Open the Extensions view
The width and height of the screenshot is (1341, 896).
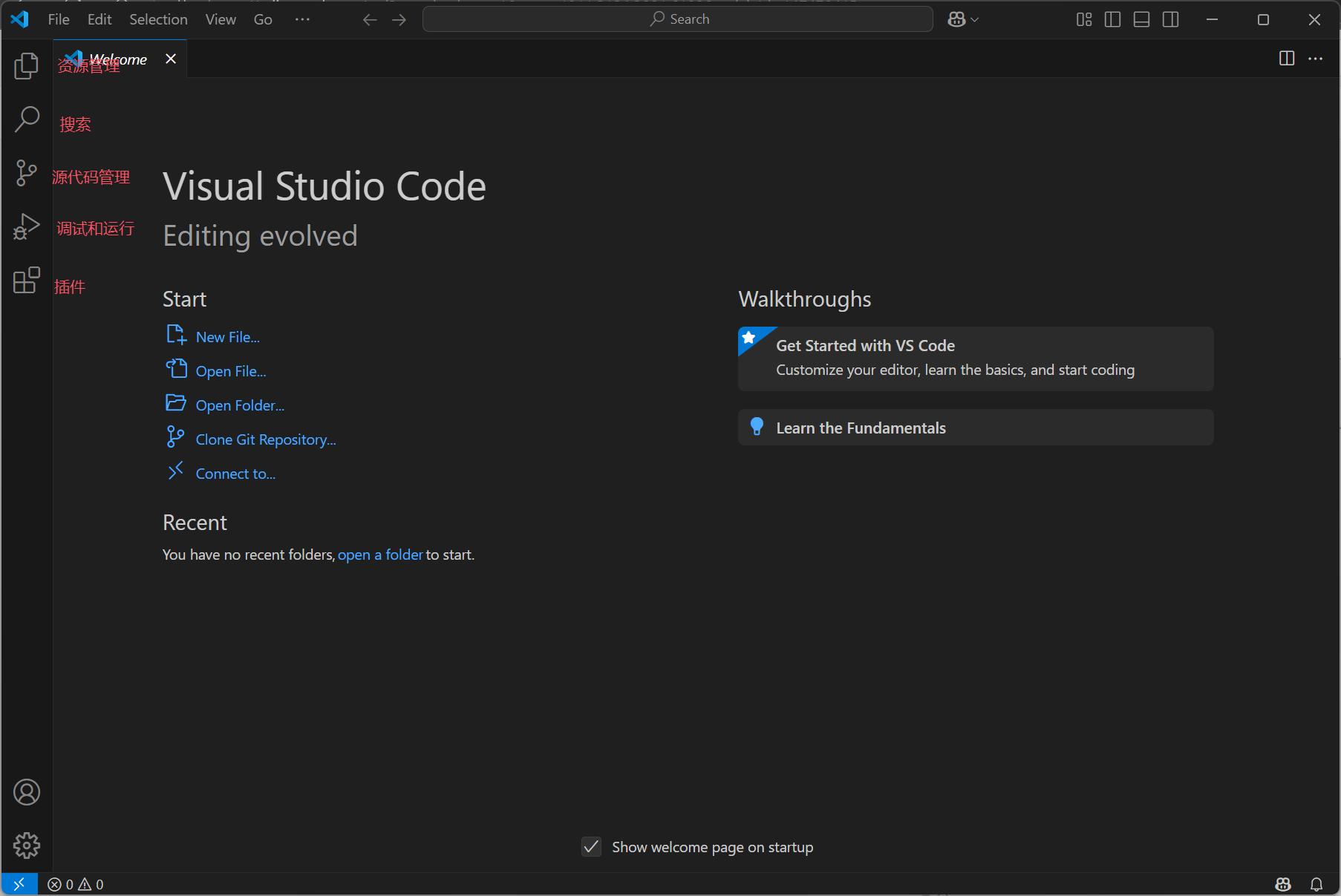(27, 280)
